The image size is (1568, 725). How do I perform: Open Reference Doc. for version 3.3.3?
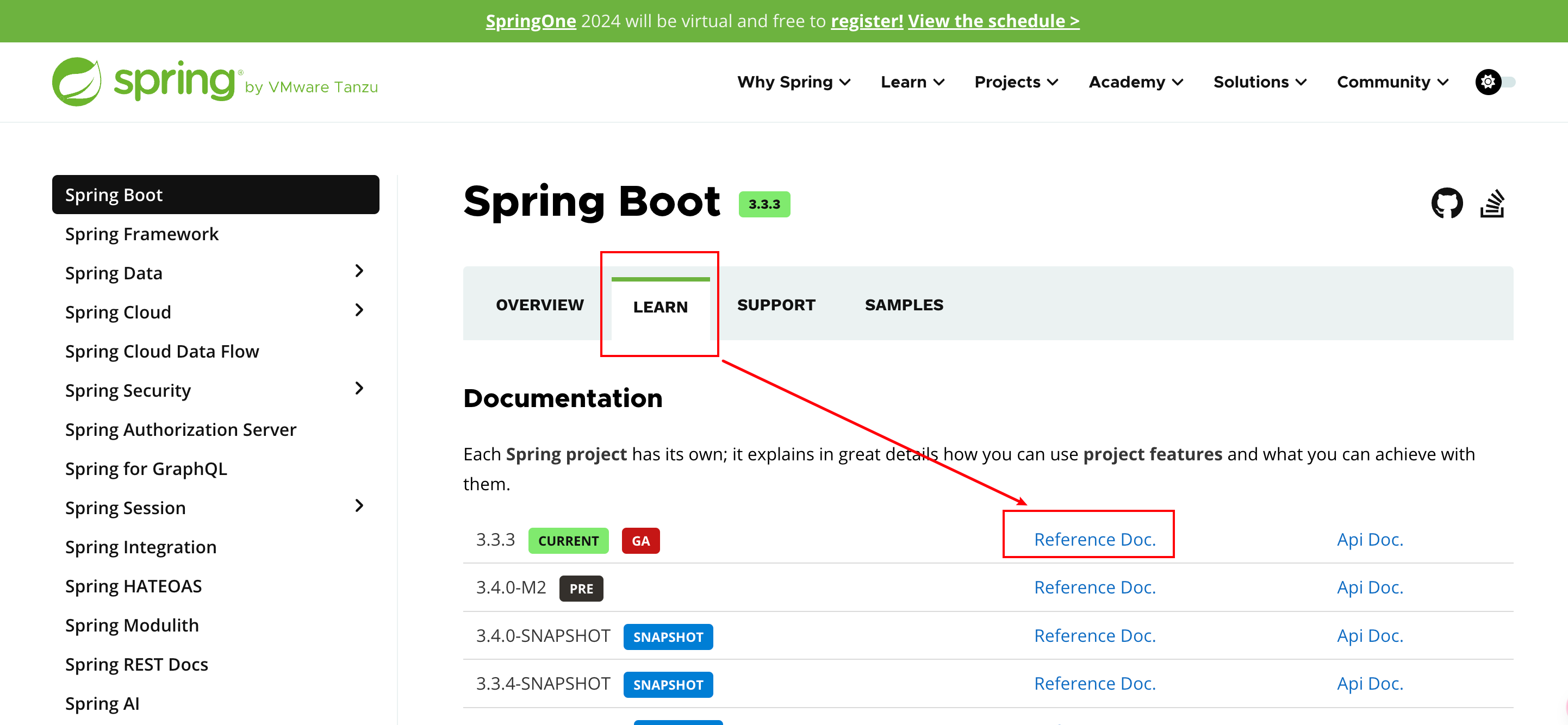click(1094, 540)
